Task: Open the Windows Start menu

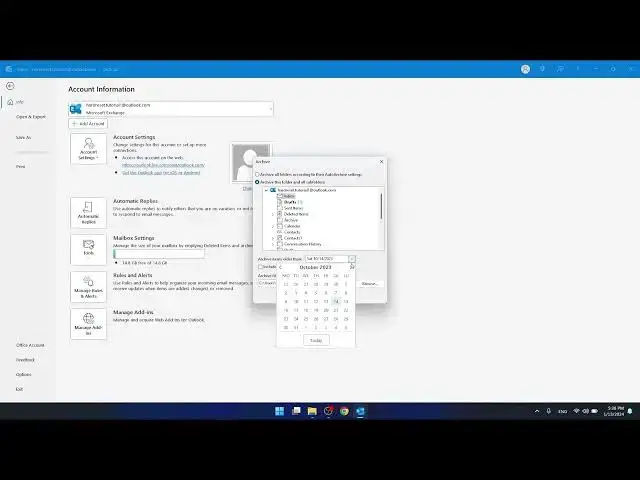Action: (280, 411)
